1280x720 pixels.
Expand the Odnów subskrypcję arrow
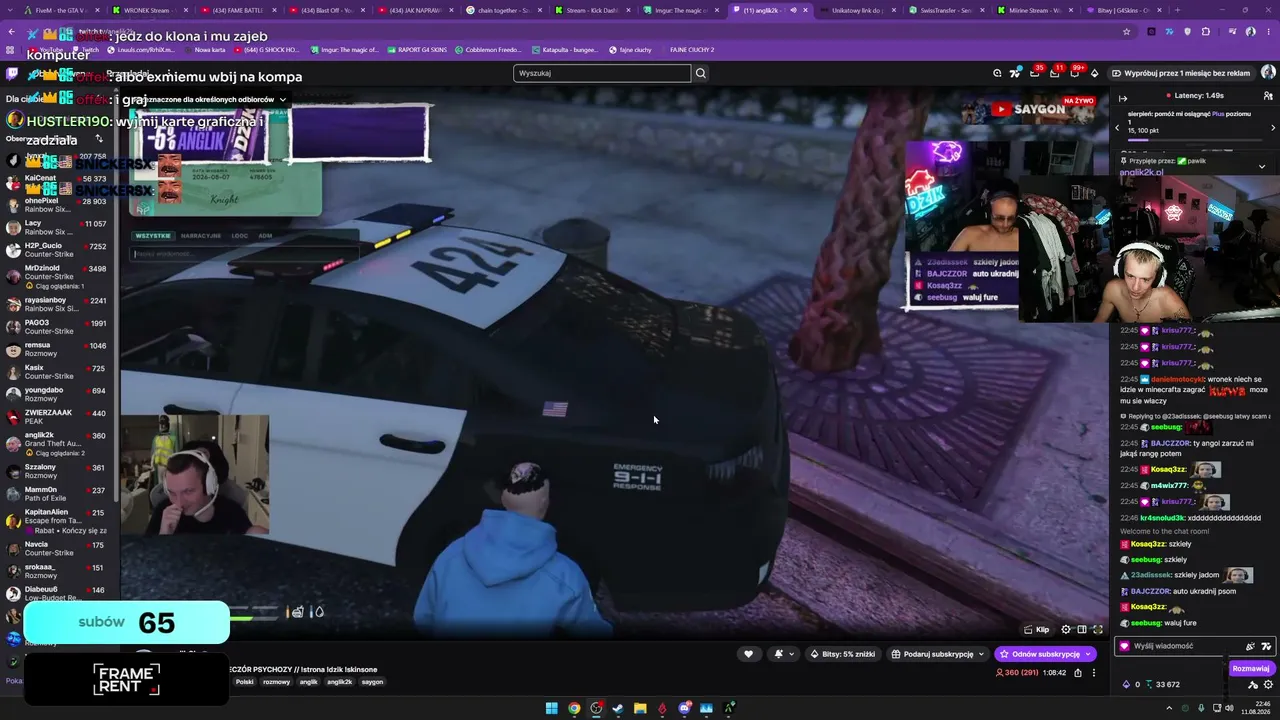coord(1088,654)
